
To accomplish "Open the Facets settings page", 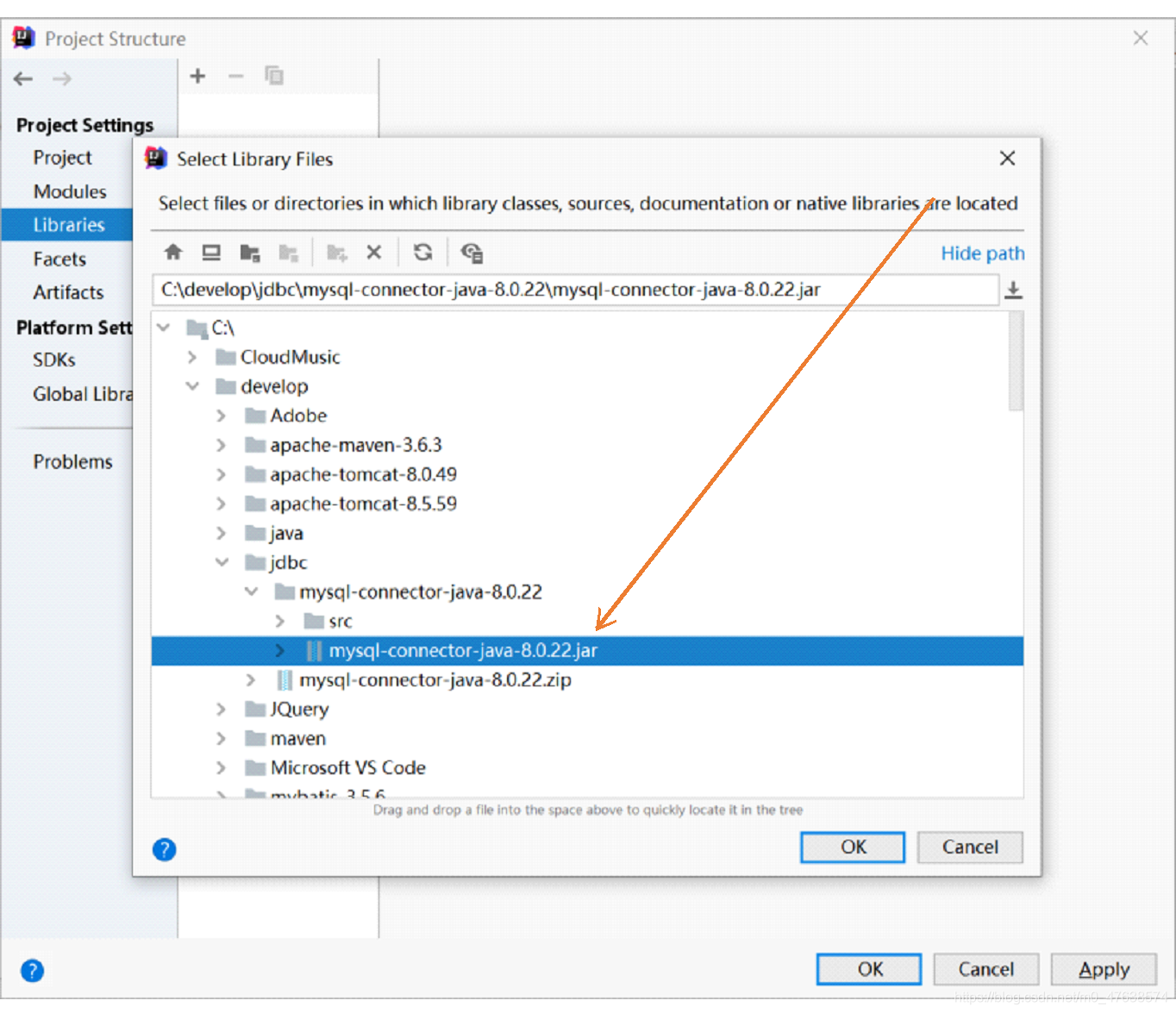I will (x=59, y=259).
